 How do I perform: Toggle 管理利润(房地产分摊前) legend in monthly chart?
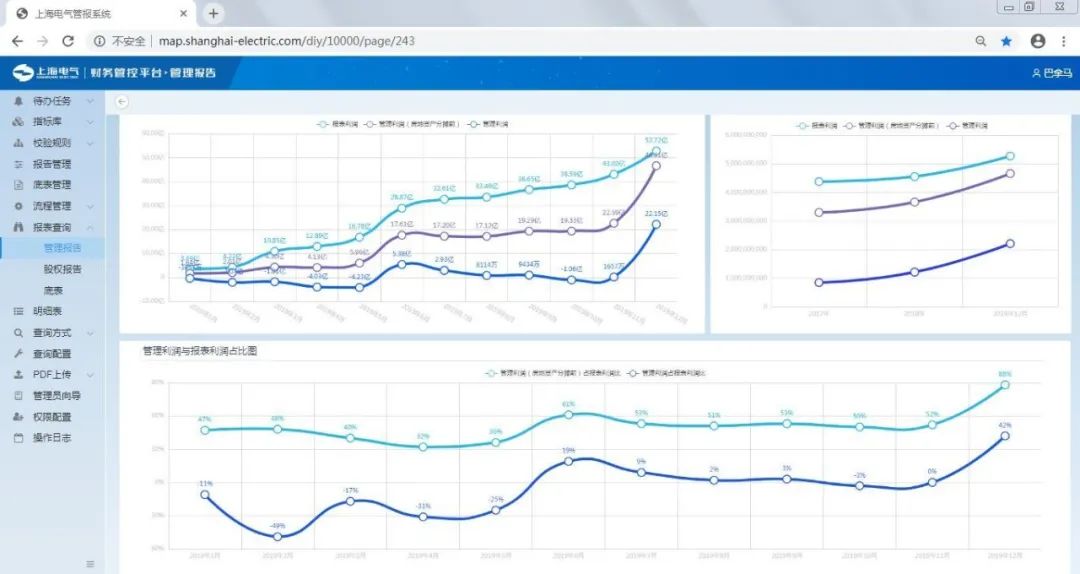(x=412, y=124)
